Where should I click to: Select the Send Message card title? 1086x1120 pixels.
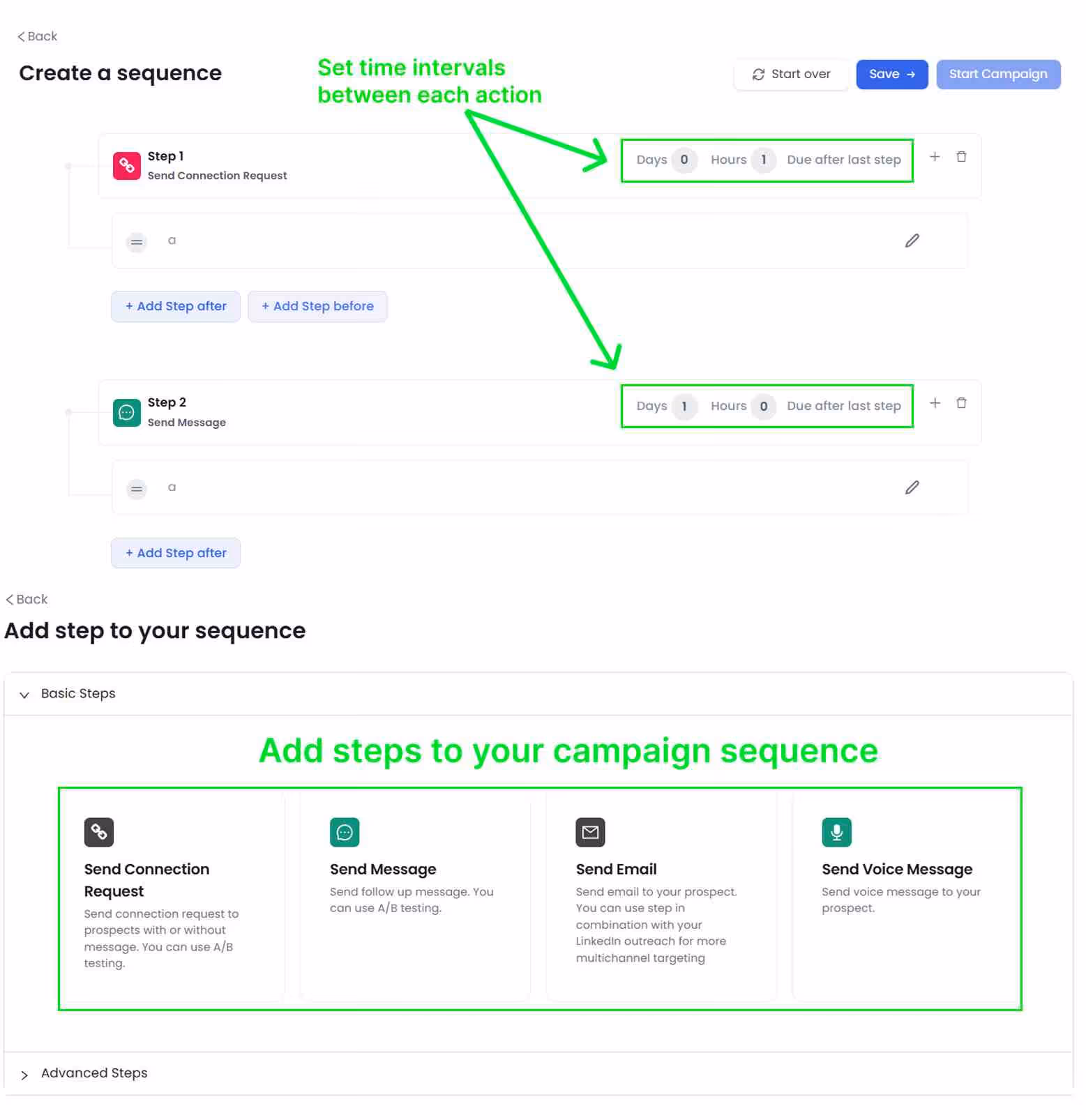coord(383,869)
